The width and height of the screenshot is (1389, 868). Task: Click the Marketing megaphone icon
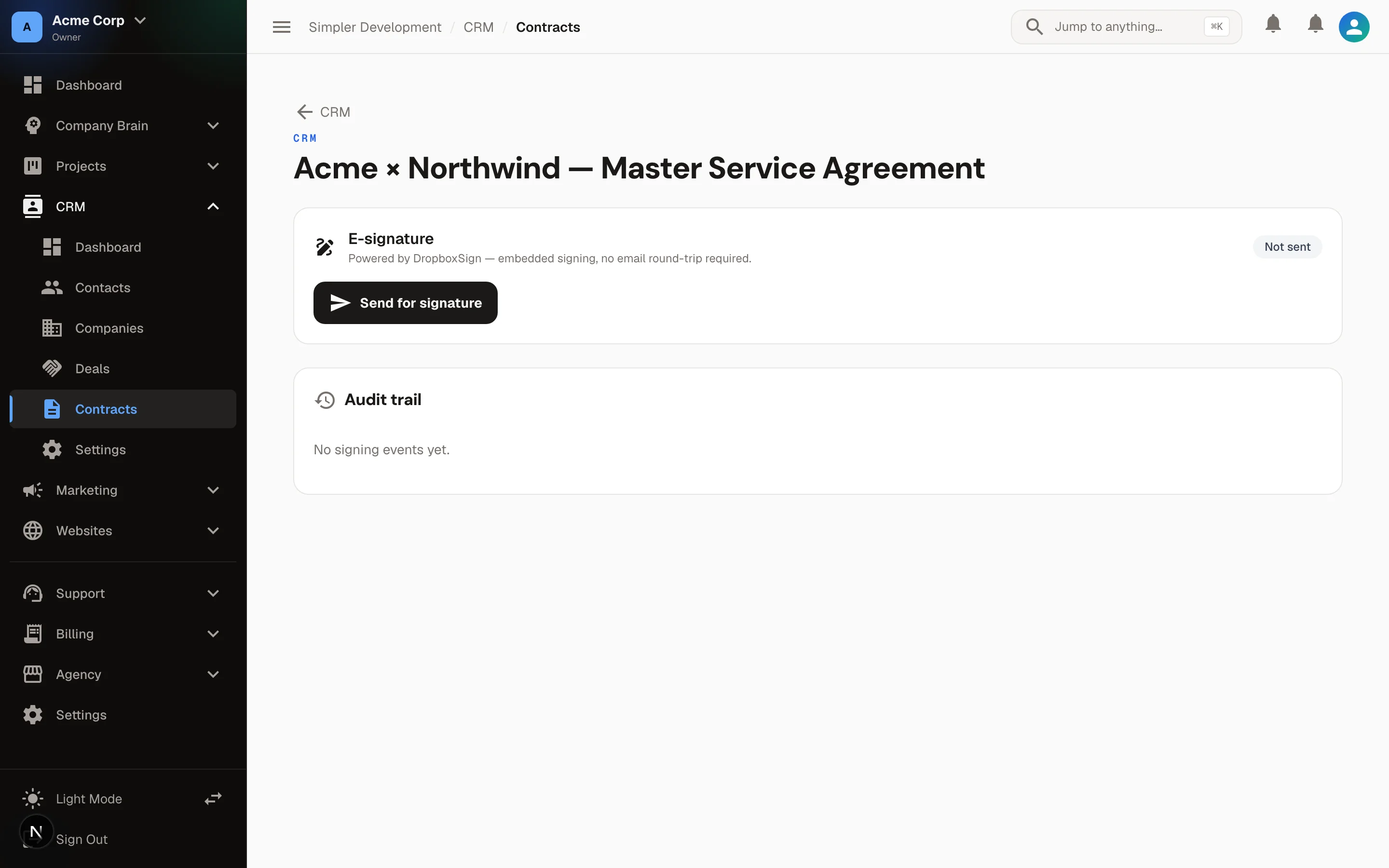coord(33,490)
